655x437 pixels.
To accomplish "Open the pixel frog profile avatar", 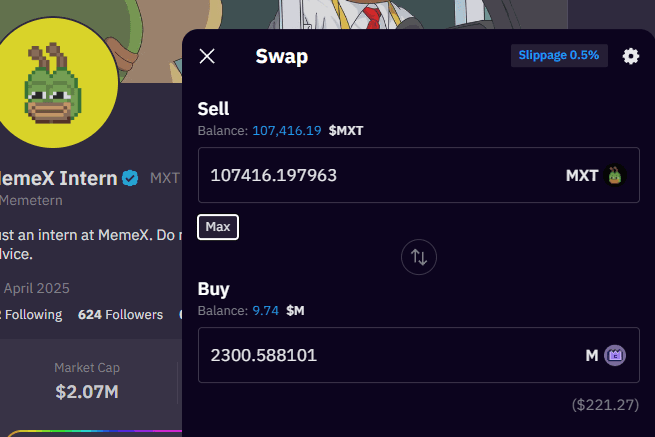I will (55, 83).
